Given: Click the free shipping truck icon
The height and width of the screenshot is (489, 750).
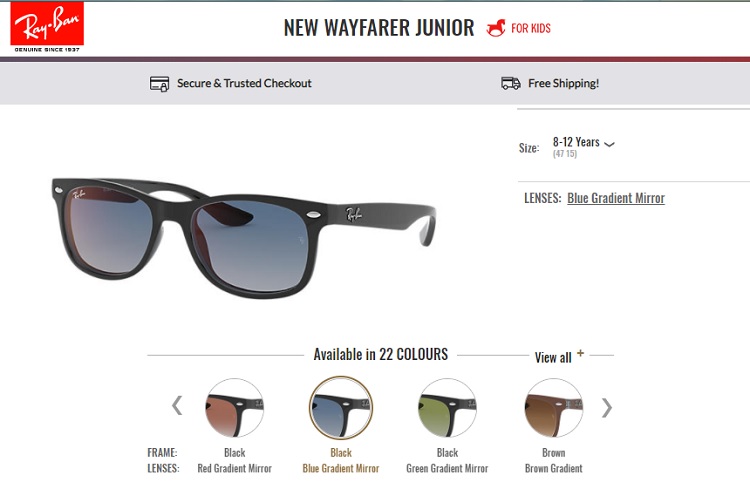Looking at the screenshot, I should click(511, 83).
